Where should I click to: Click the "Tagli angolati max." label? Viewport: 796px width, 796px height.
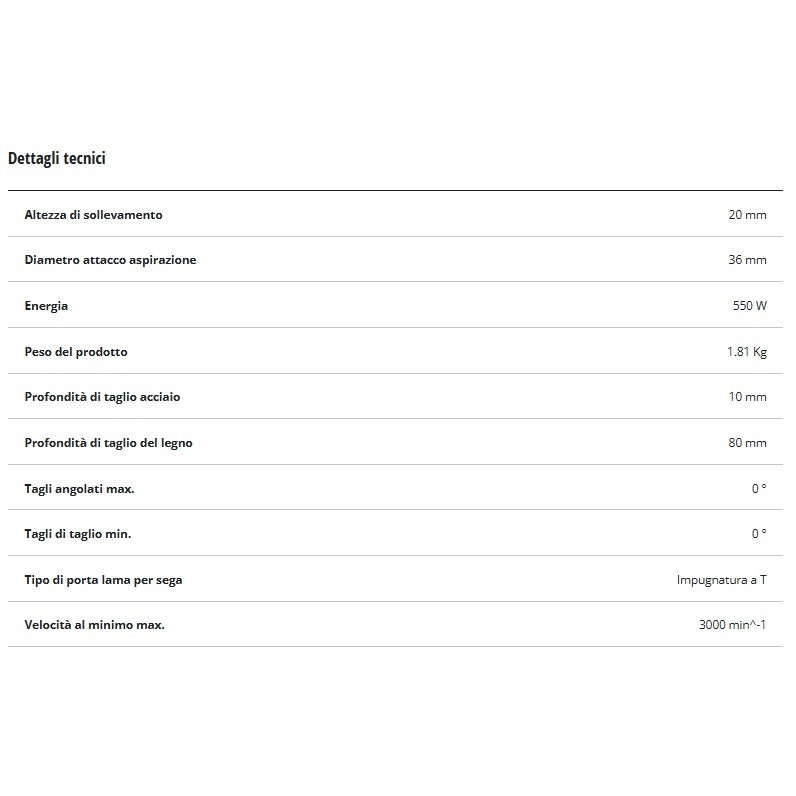[x=79, y=489]
